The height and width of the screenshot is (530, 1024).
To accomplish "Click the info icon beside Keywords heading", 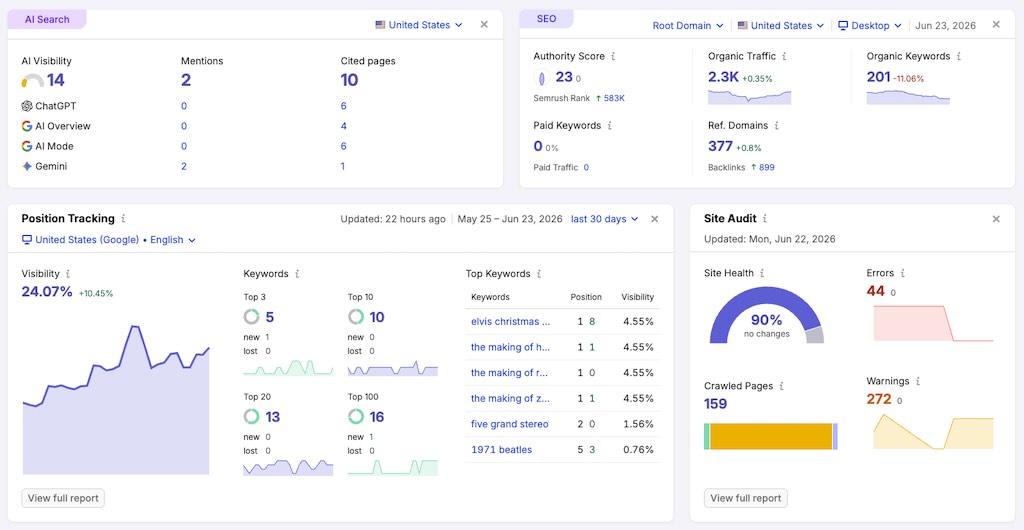I will pos(297,274).
